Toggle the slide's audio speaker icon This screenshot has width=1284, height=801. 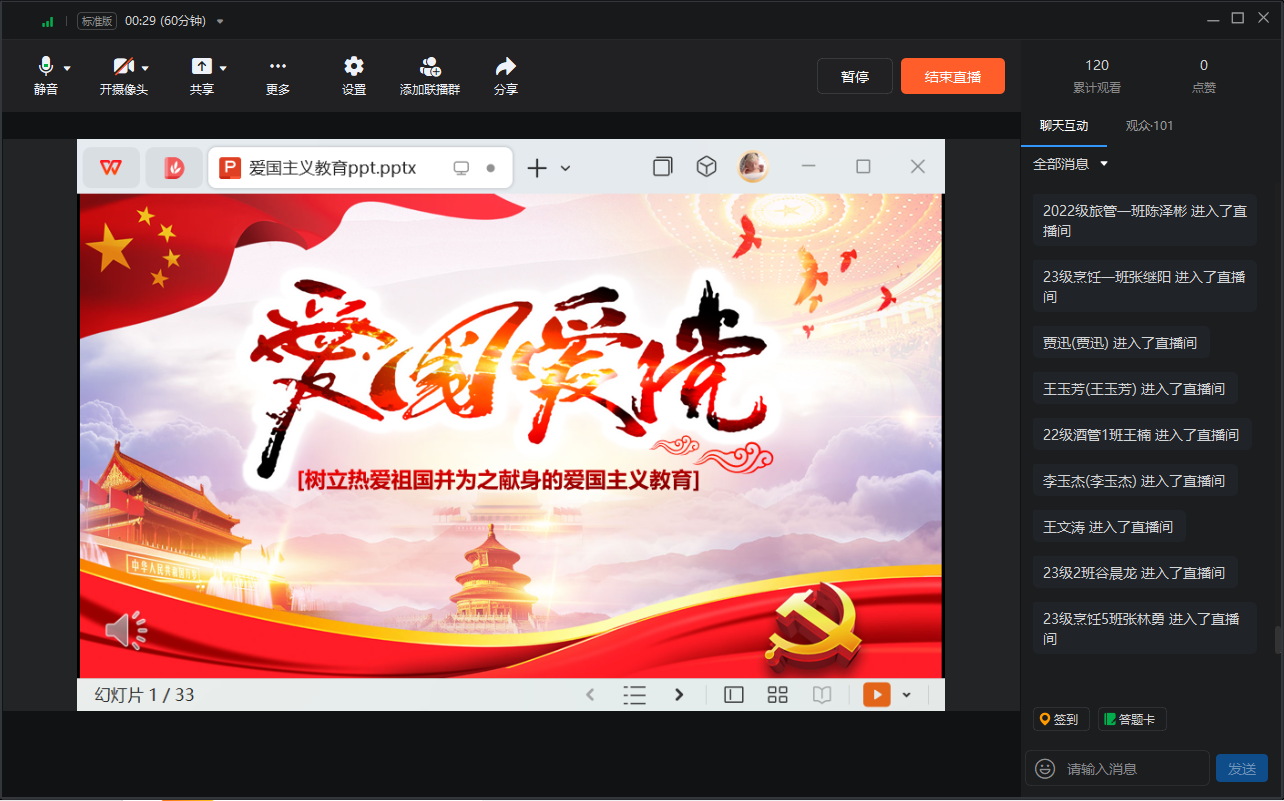[x=126, y=630]
